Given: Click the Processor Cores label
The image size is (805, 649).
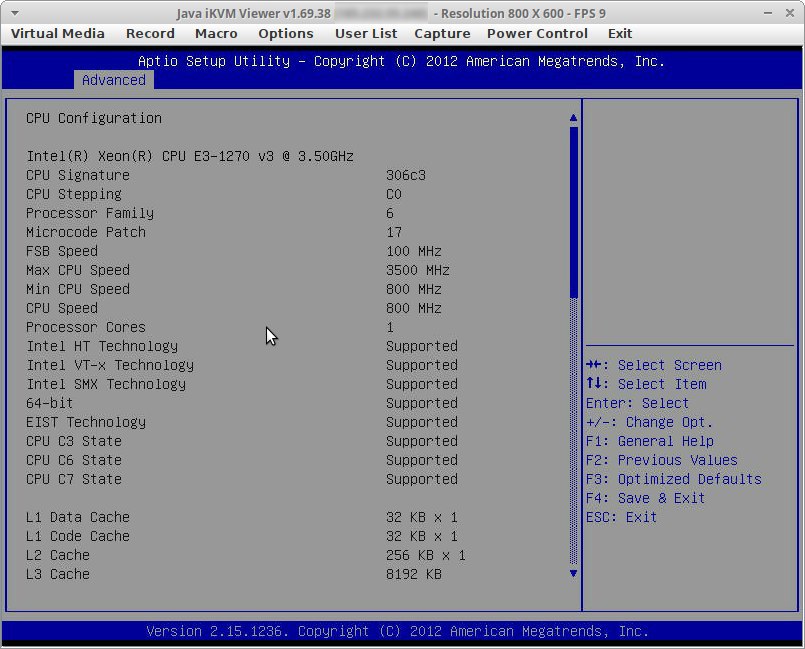Looking at the screenshot, I should (86, 327).
